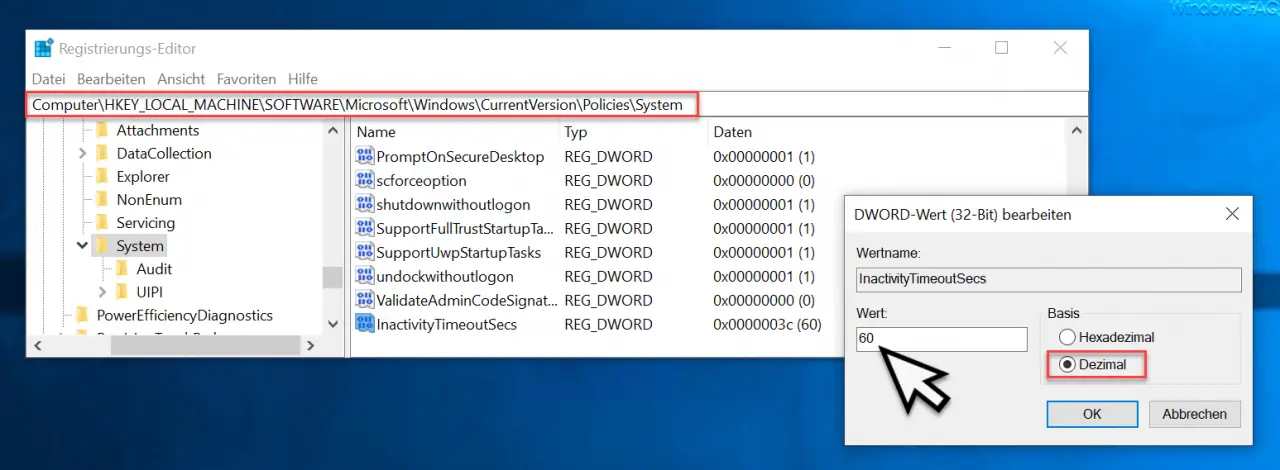Screen dimensions: 1280x470
Task: Click the Audit folder icon
Action: tap(121, 268)
